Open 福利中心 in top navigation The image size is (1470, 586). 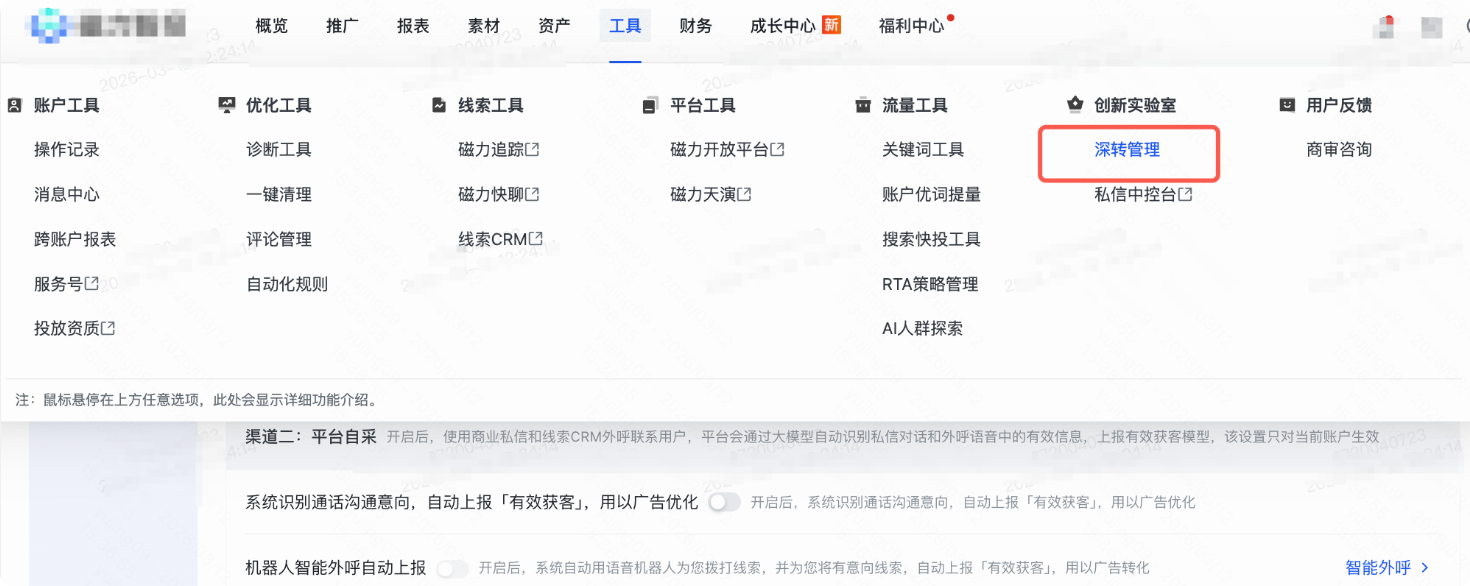(x=911, y=26)
